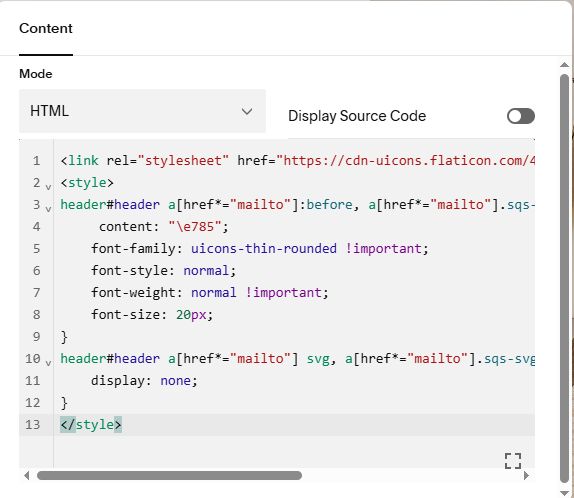574x498 pixels.
Task: Click the vertical scrollbar down arrow
Action: click(564, 493)
